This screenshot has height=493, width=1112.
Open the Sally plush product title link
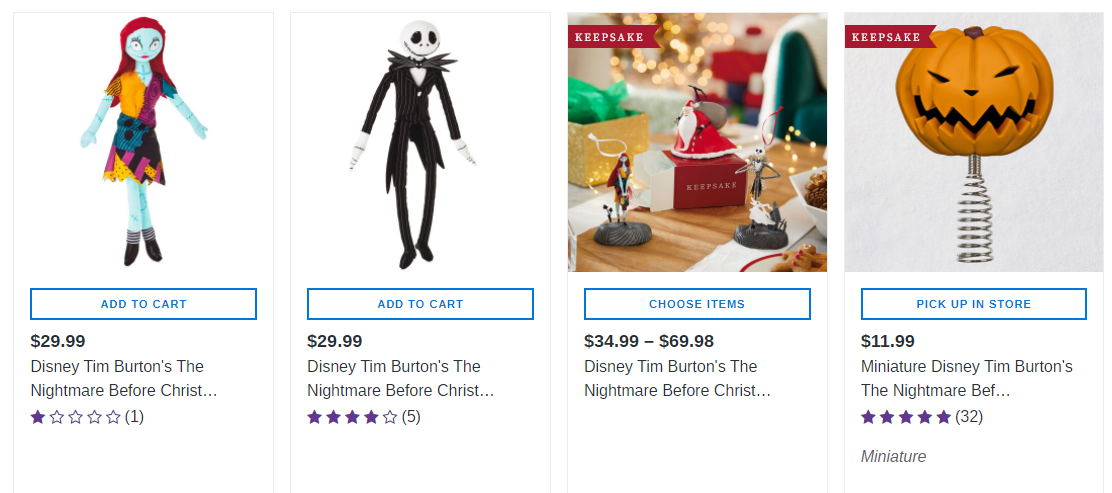pos(123,378)
